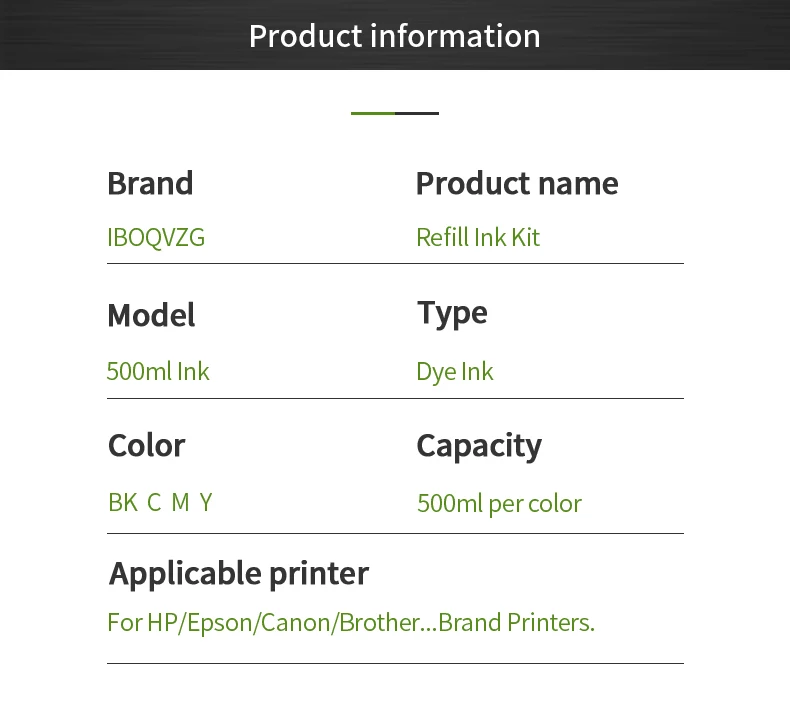Screen dimensions: 790x722
Task: Click the Product name heading
Action: click(516, 183)
